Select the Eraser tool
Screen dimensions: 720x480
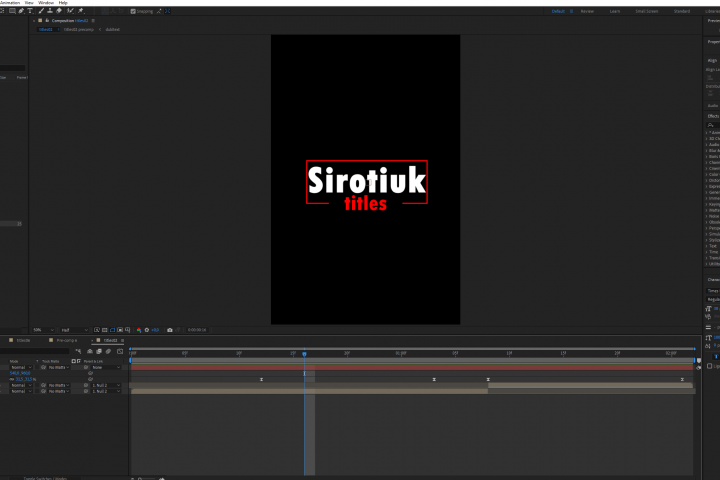tap(59, 11)
